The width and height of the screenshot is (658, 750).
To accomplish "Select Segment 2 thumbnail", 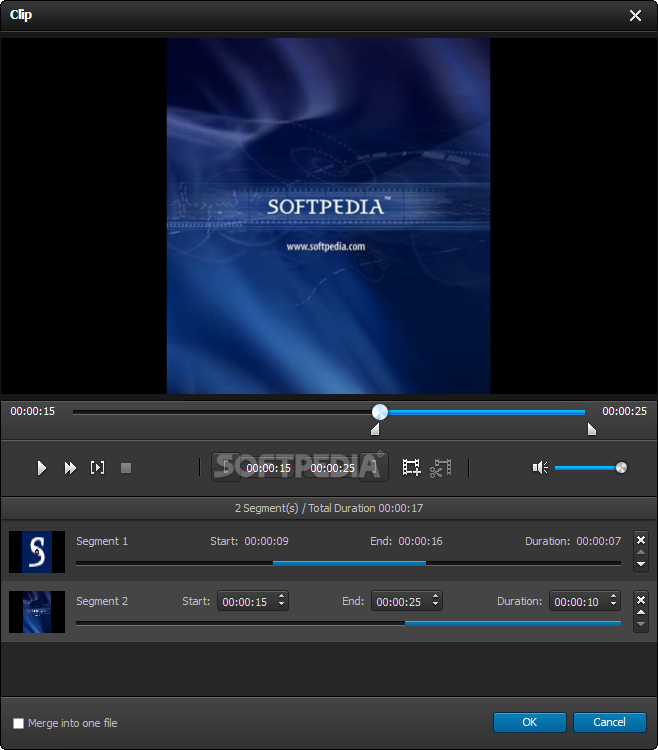I will pos(37,612).
